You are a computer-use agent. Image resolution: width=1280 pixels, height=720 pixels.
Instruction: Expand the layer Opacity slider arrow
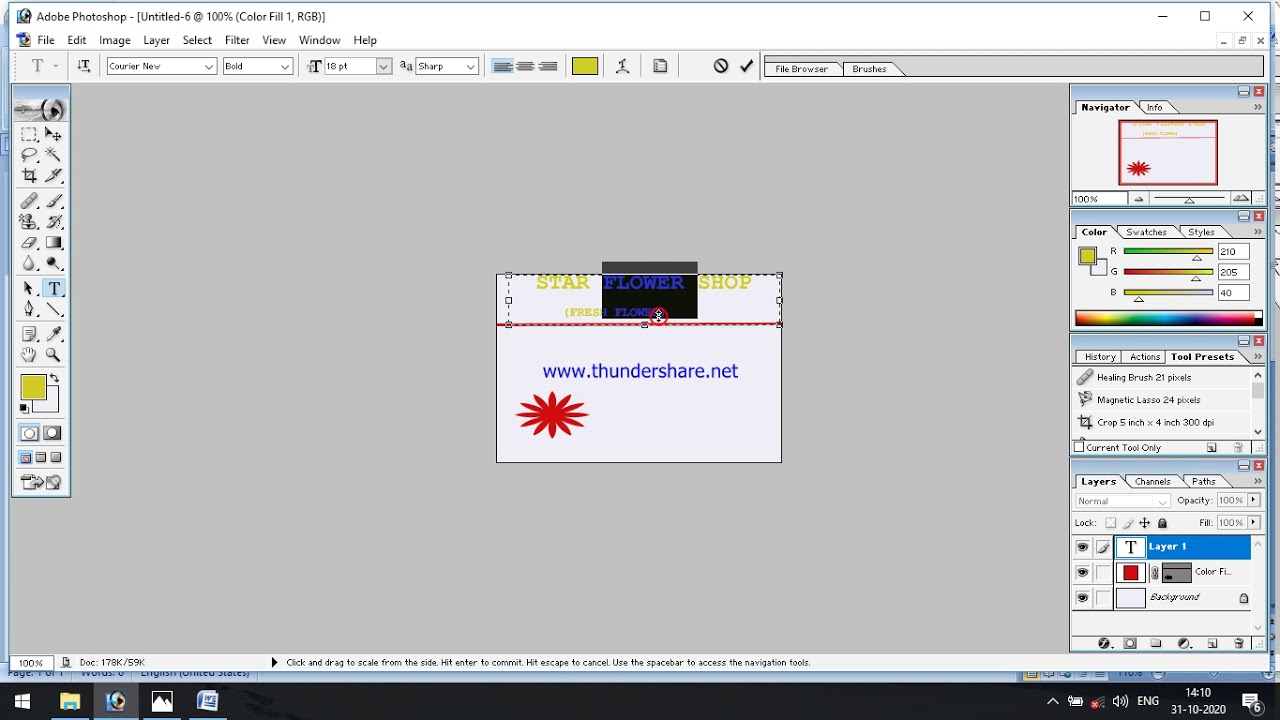pyautogui.click(x=1253, y=500)
